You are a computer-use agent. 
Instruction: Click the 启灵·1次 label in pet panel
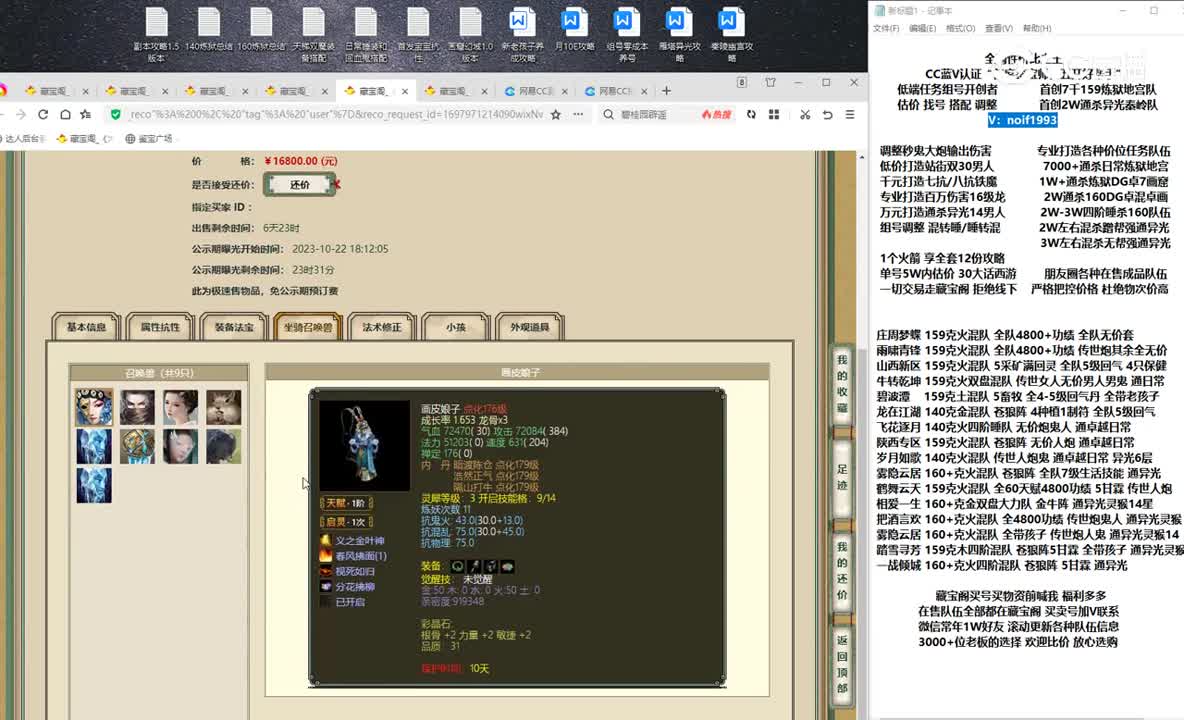pyautogui.click(x=347, y=522)
